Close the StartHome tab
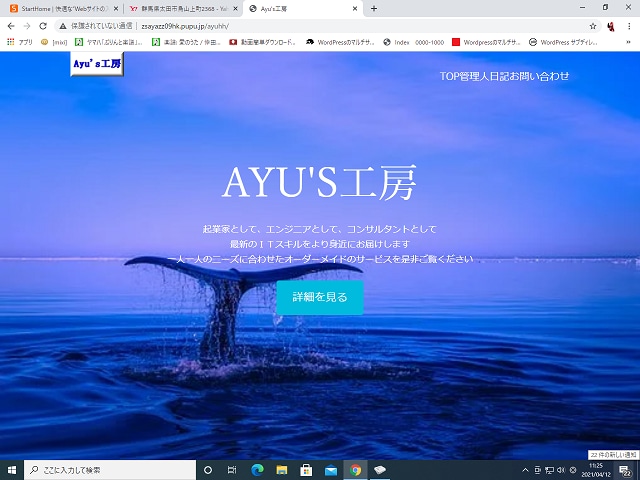 (x=116, y=9)
